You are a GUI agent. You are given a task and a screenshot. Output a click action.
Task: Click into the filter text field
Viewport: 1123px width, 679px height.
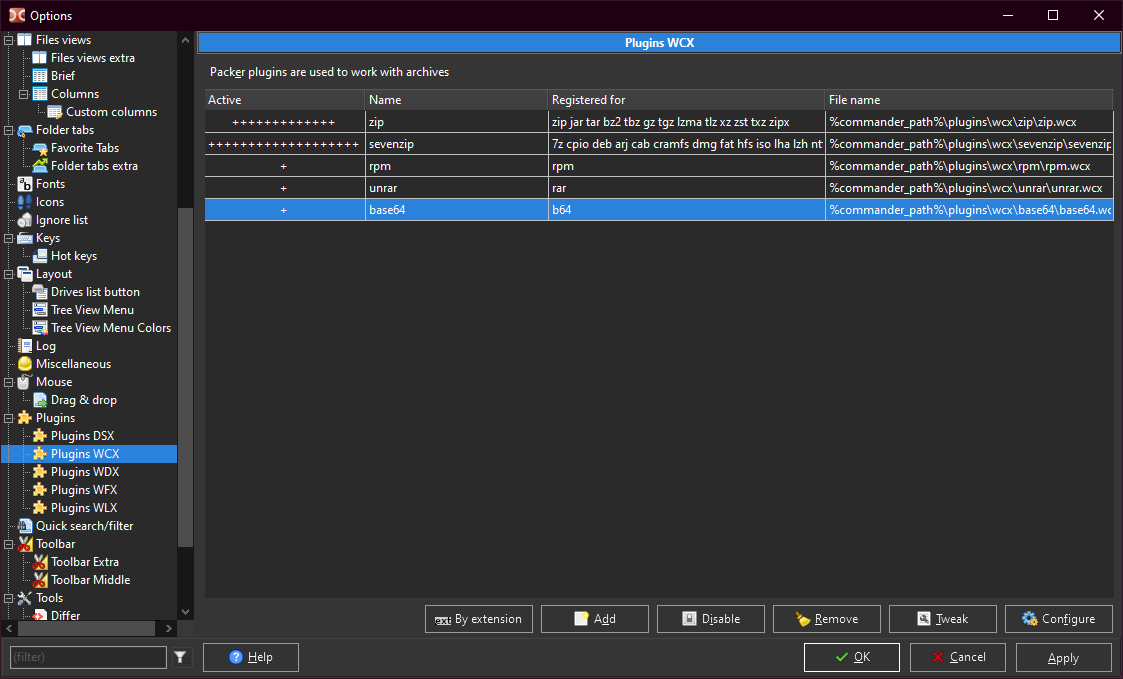(x=88, y=657)
